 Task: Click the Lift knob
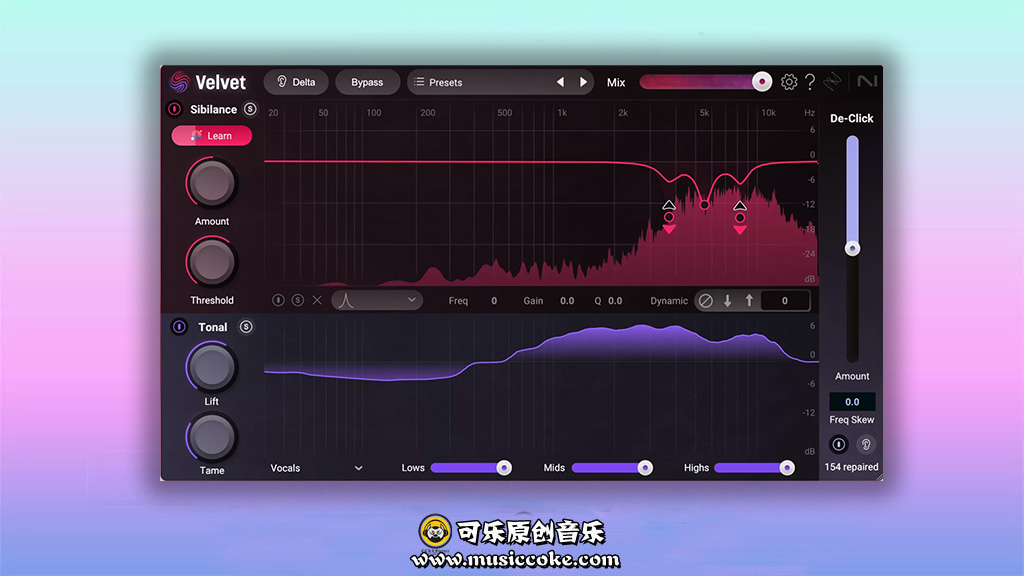(212, 367)
